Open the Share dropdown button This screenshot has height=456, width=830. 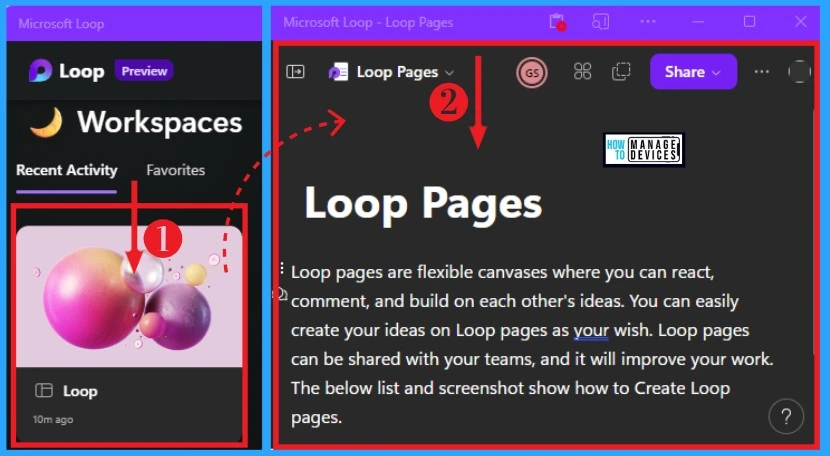[x=693, y=71]
